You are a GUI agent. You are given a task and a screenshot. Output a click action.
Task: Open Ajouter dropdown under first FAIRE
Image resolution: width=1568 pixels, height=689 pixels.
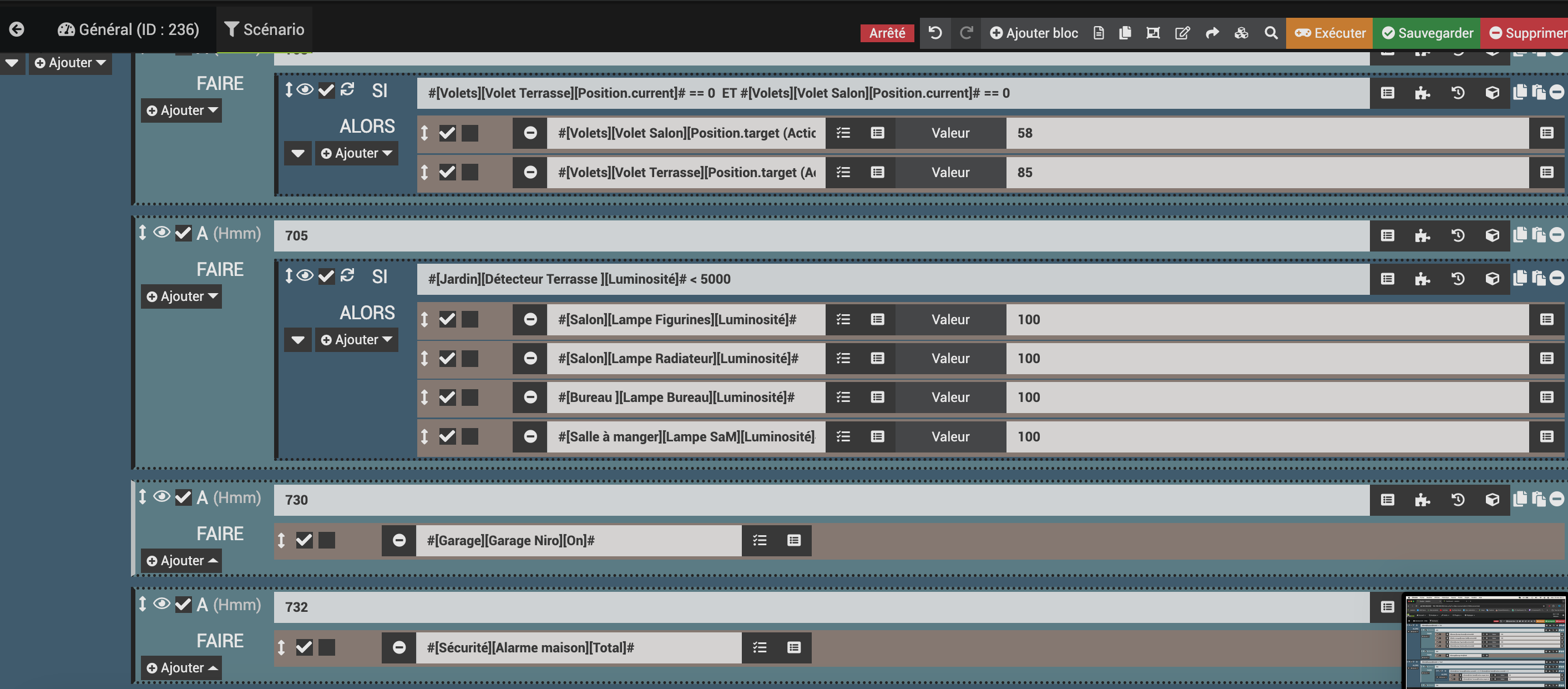[181, 110]
